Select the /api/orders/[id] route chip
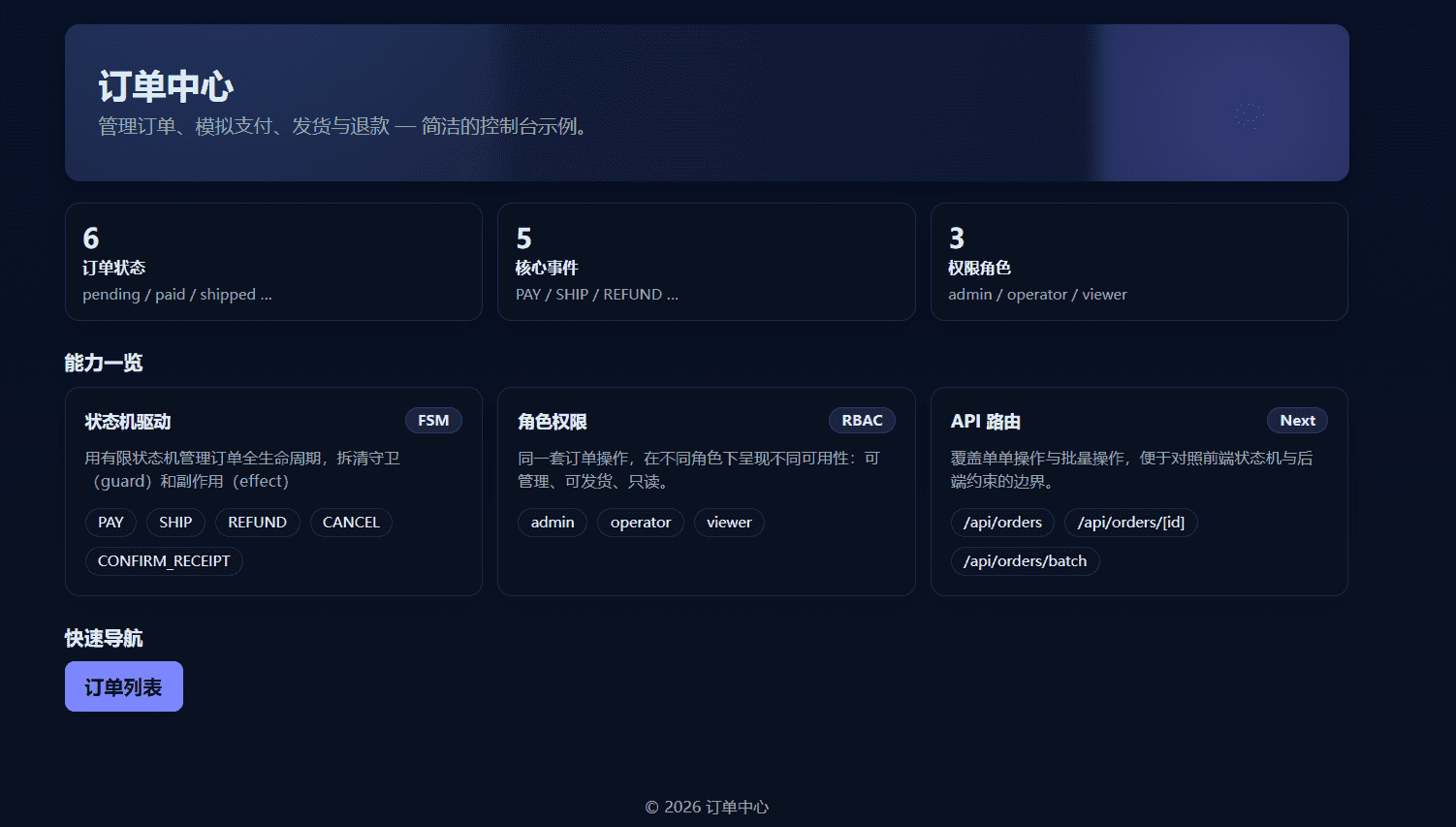 [x=1130, y=523]
